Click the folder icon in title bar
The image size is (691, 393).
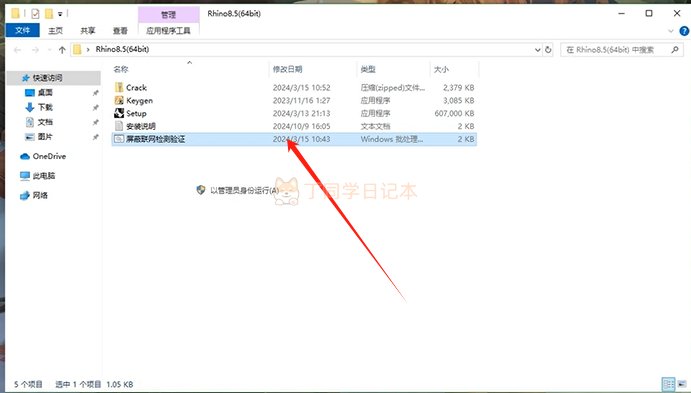[x=15, y=14]
